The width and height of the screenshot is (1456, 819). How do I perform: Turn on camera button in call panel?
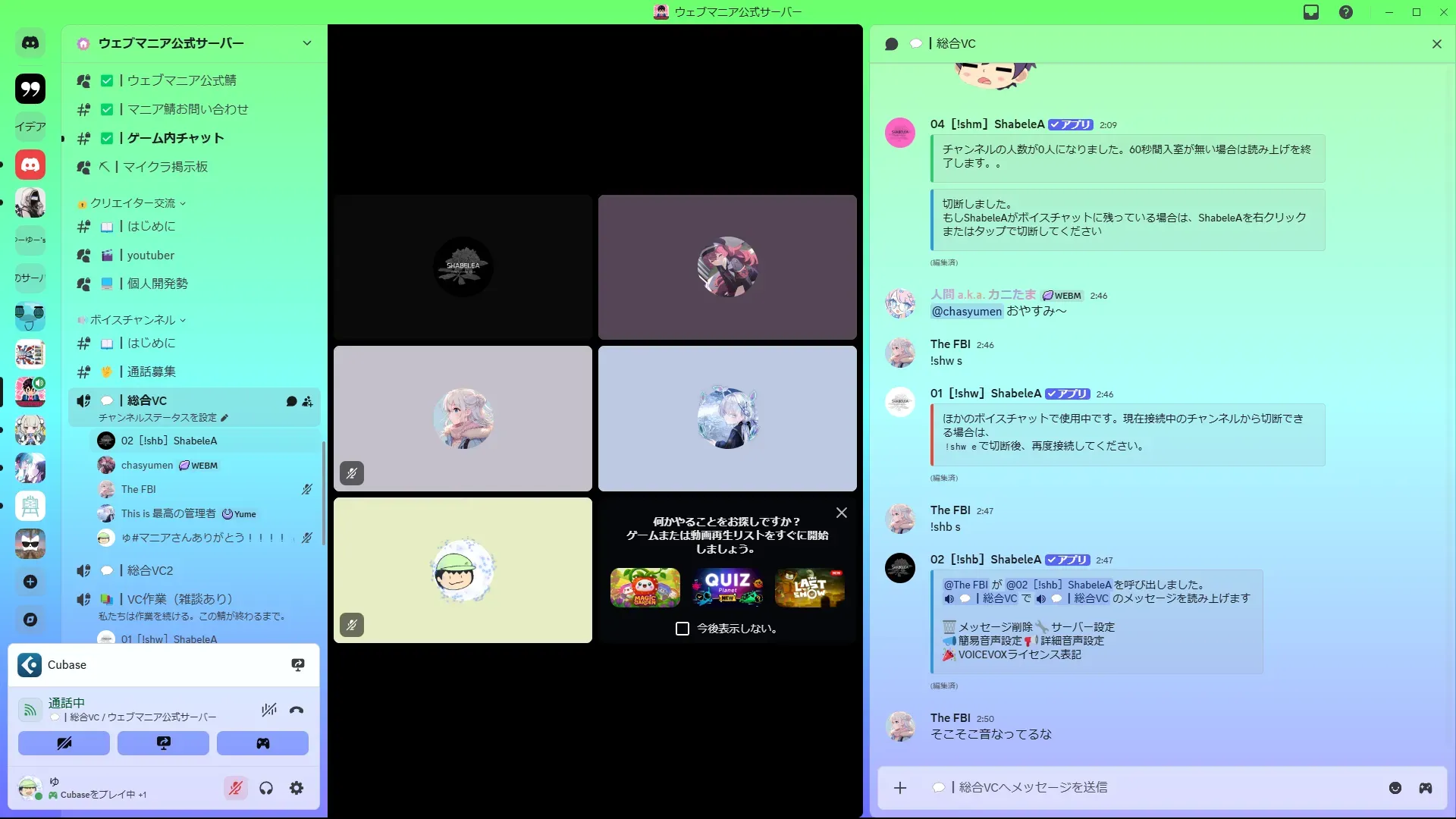point(64,743)
